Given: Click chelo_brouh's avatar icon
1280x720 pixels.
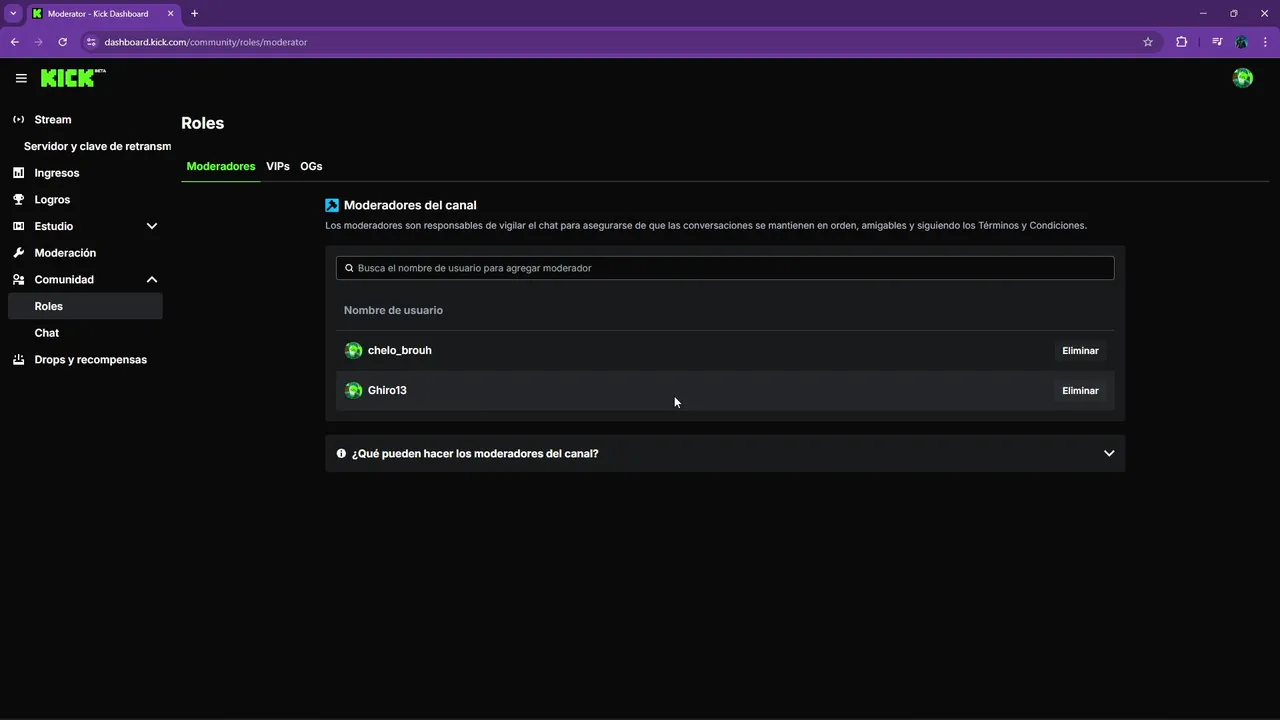Looking at the screenshot, I should pos(353,351).
